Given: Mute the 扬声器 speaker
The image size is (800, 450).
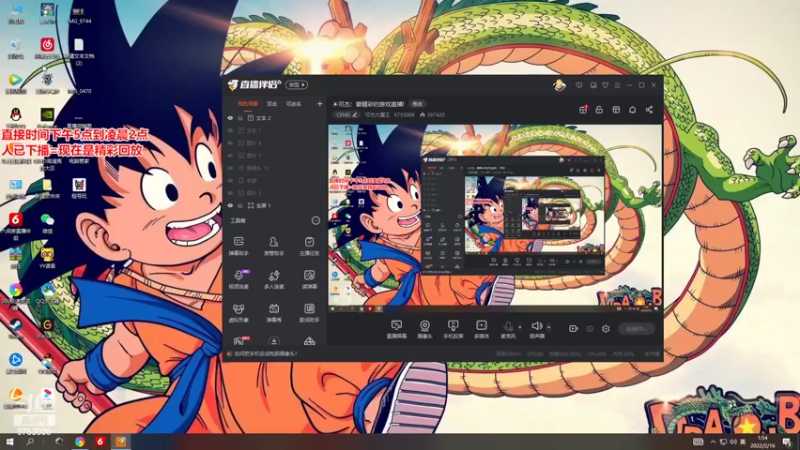Looking at the screenshot, I should pyautogui.click(x=537, y=329).
